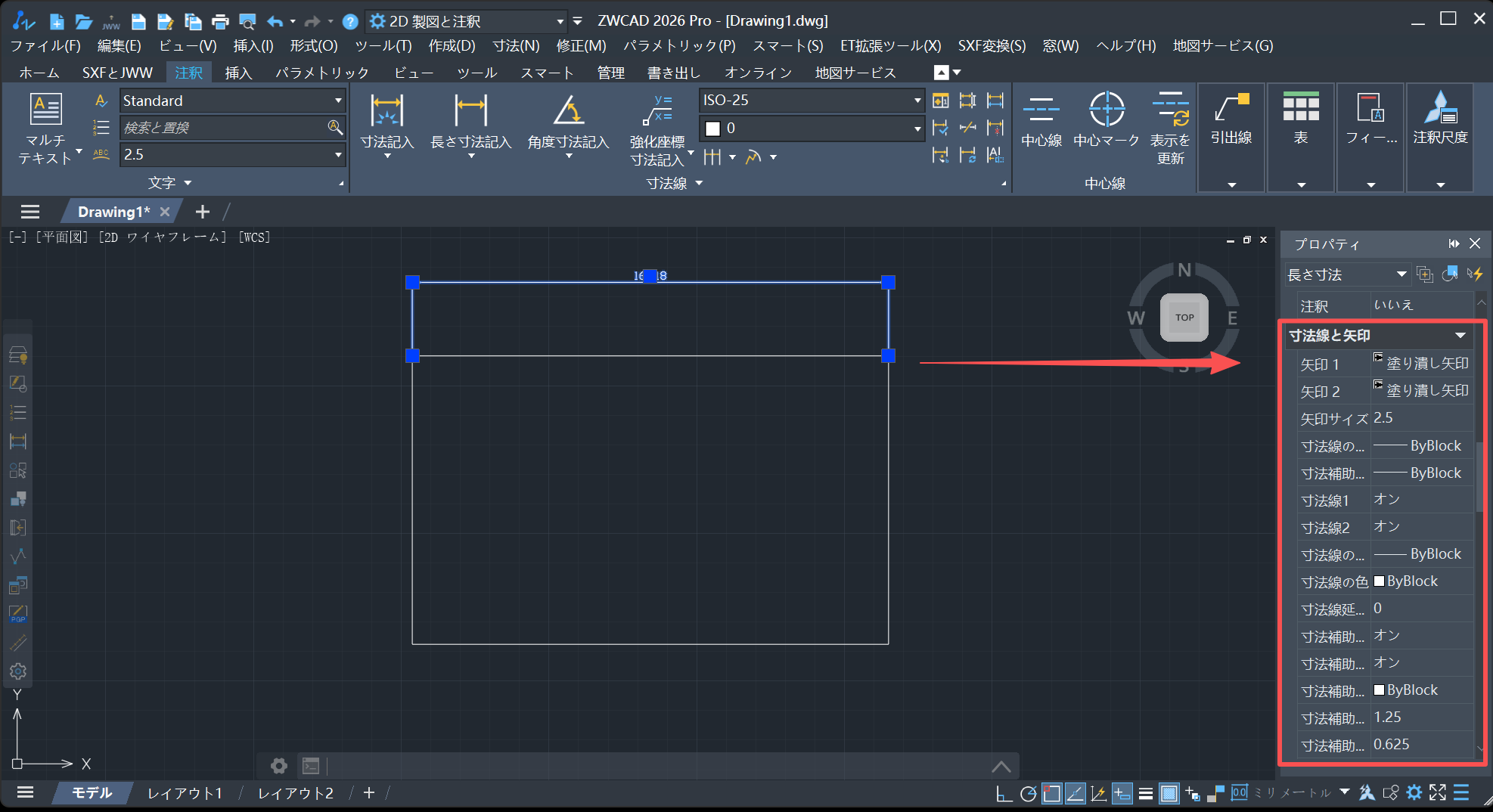Switch to the レイアウト1 layout tab
Viewport: 1493px width, 812px height.
pyautogui.click(x=185, y=793)
